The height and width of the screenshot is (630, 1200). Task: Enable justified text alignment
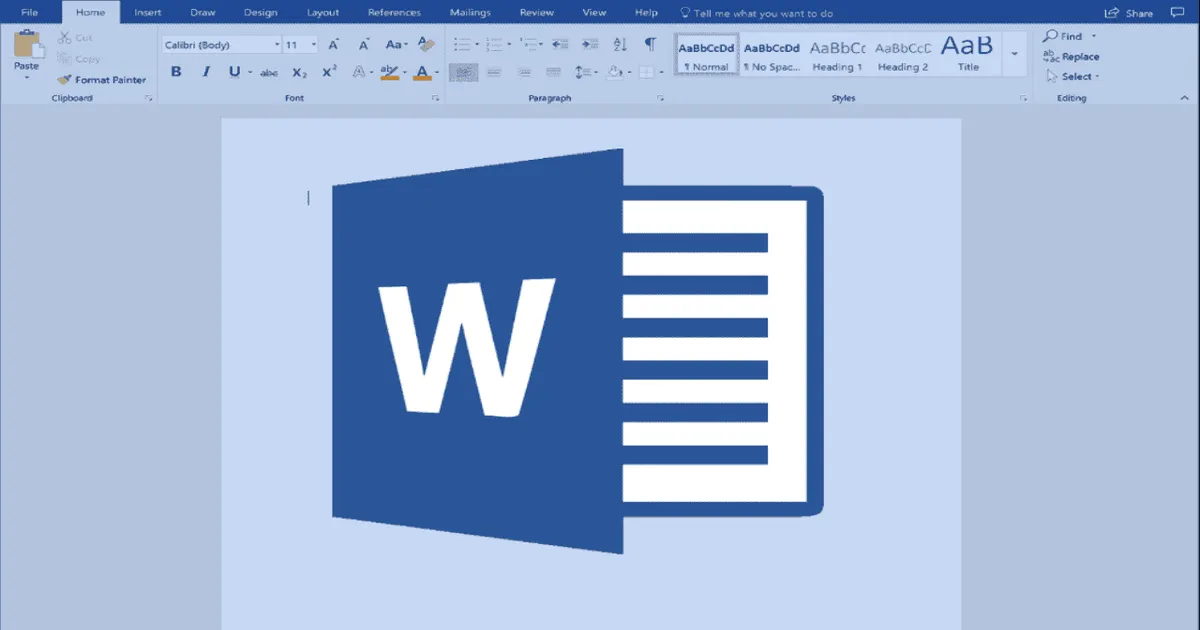click(x=554, y=71)
